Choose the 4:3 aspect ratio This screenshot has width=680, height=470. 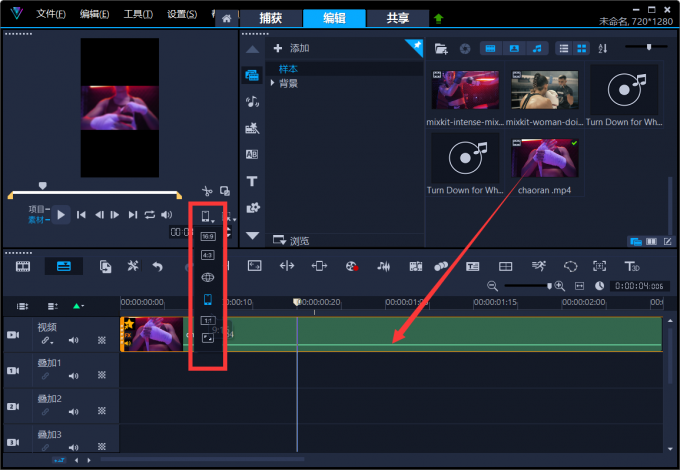pyautogui.click(x=208, y=255)
